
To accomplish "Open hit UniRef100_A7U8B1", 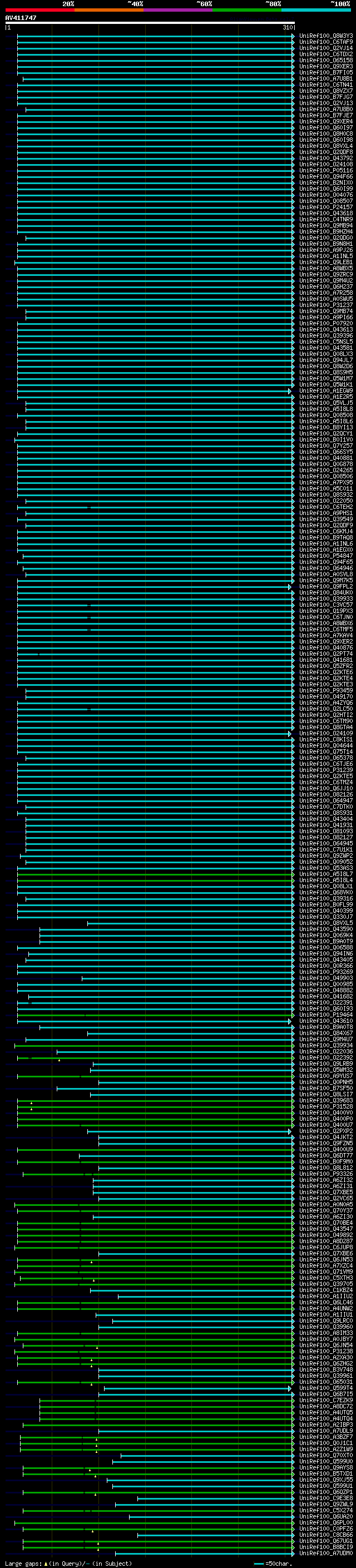I will [x=326, y=78].
